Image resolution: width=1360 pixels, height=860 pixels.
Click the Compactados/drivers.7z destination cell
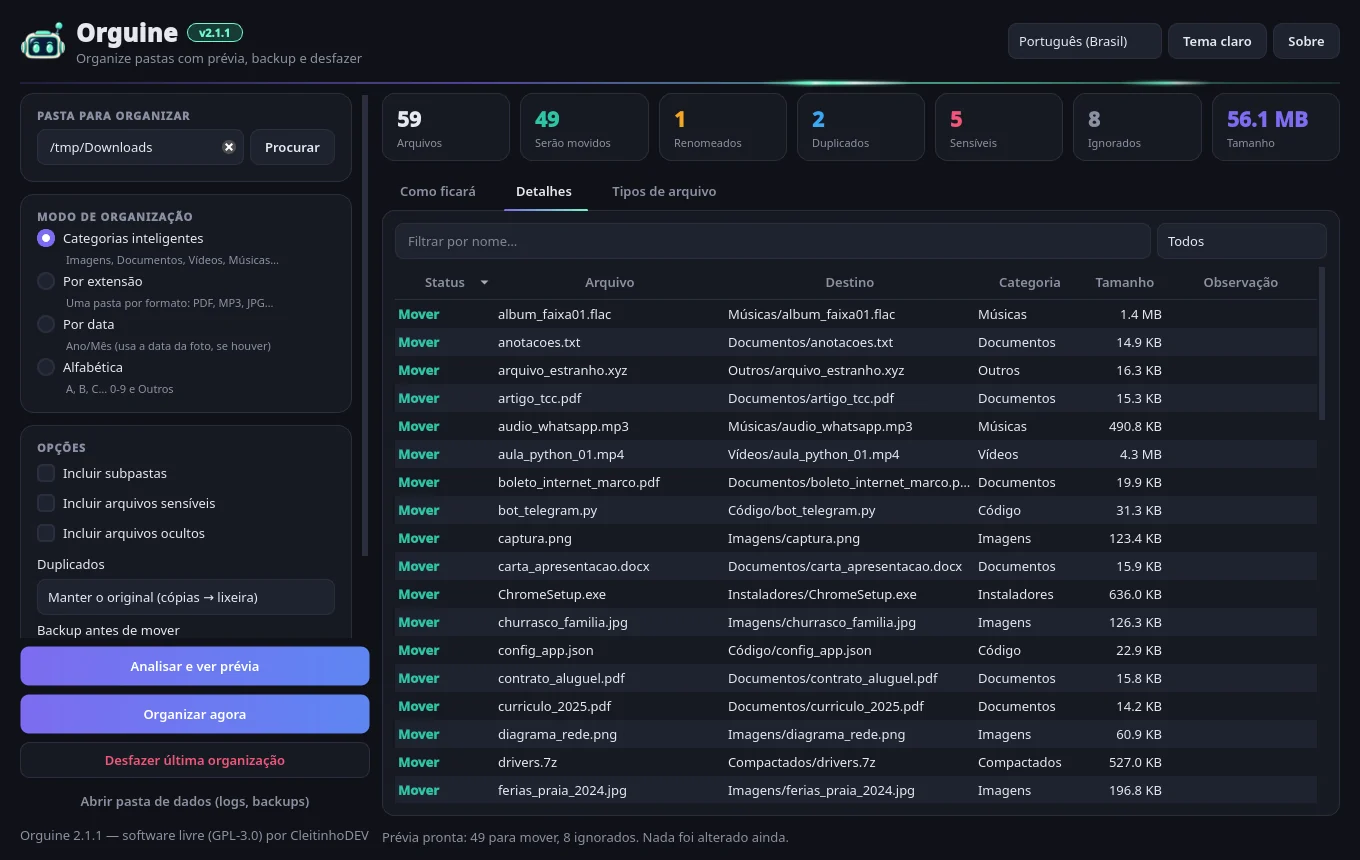802,762
